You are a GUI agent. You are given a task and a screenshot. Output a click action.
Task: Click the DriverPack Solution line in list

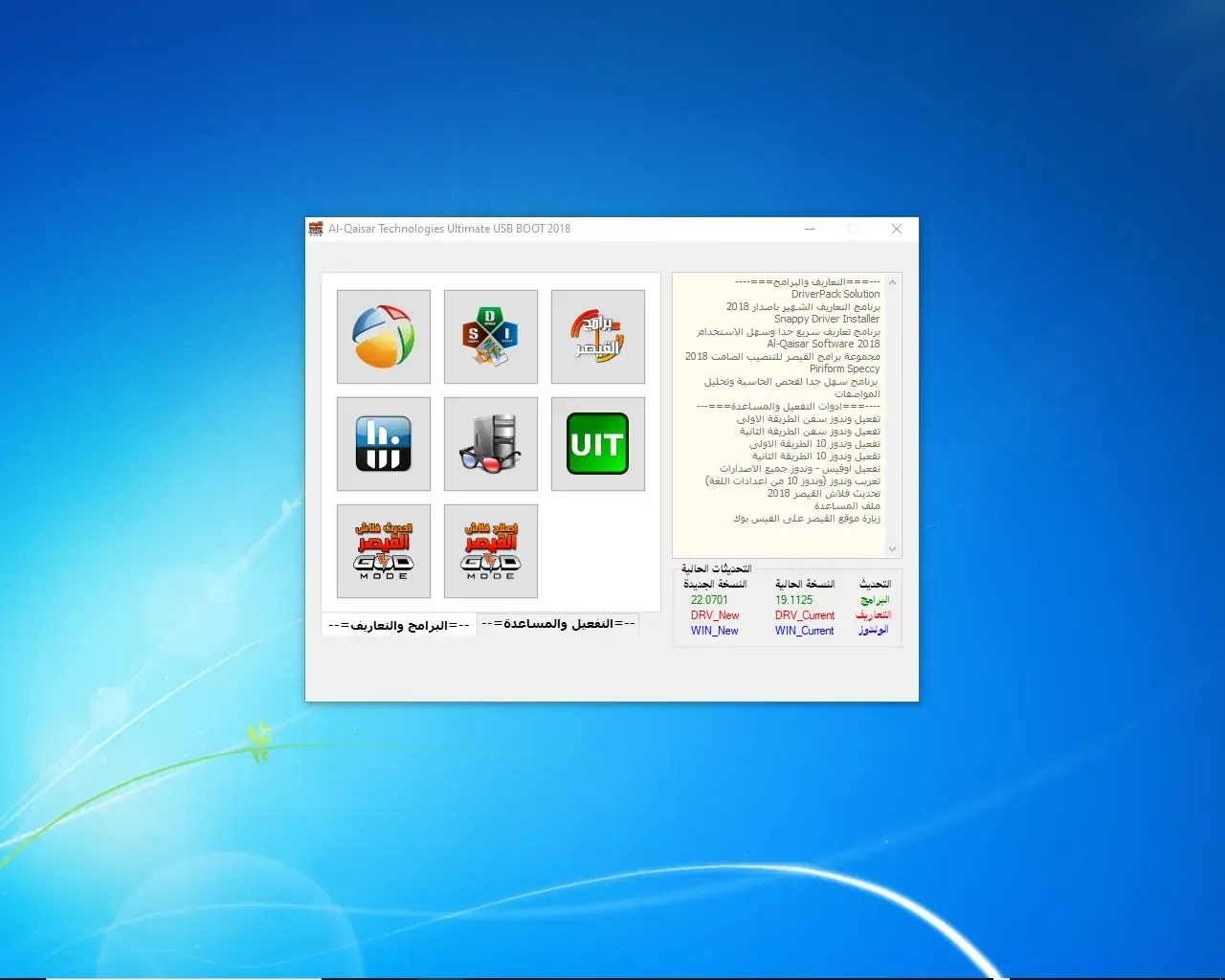(835, 294)
